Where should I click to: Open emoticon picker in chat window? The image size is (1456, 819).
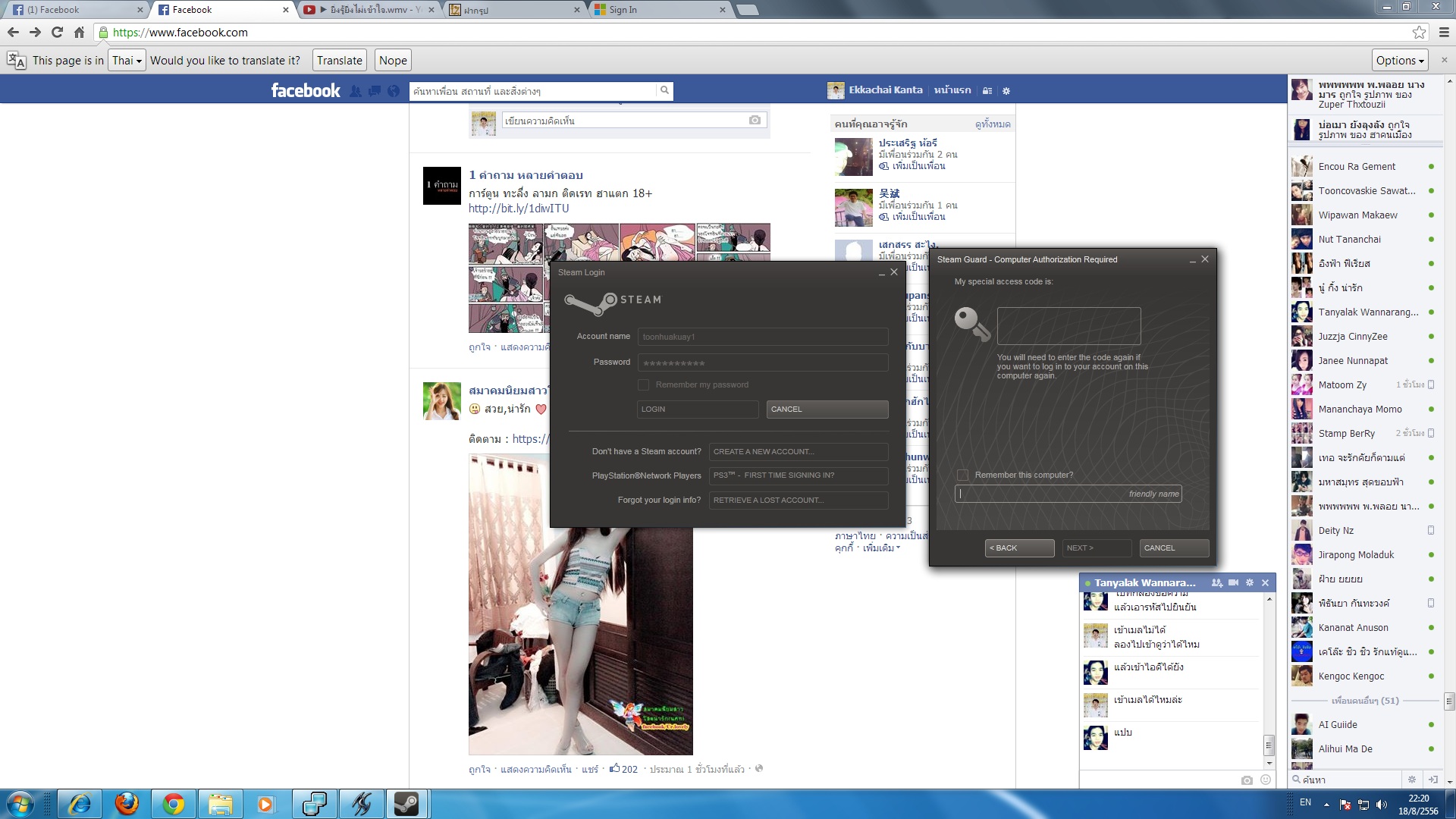coord(1265,780)
